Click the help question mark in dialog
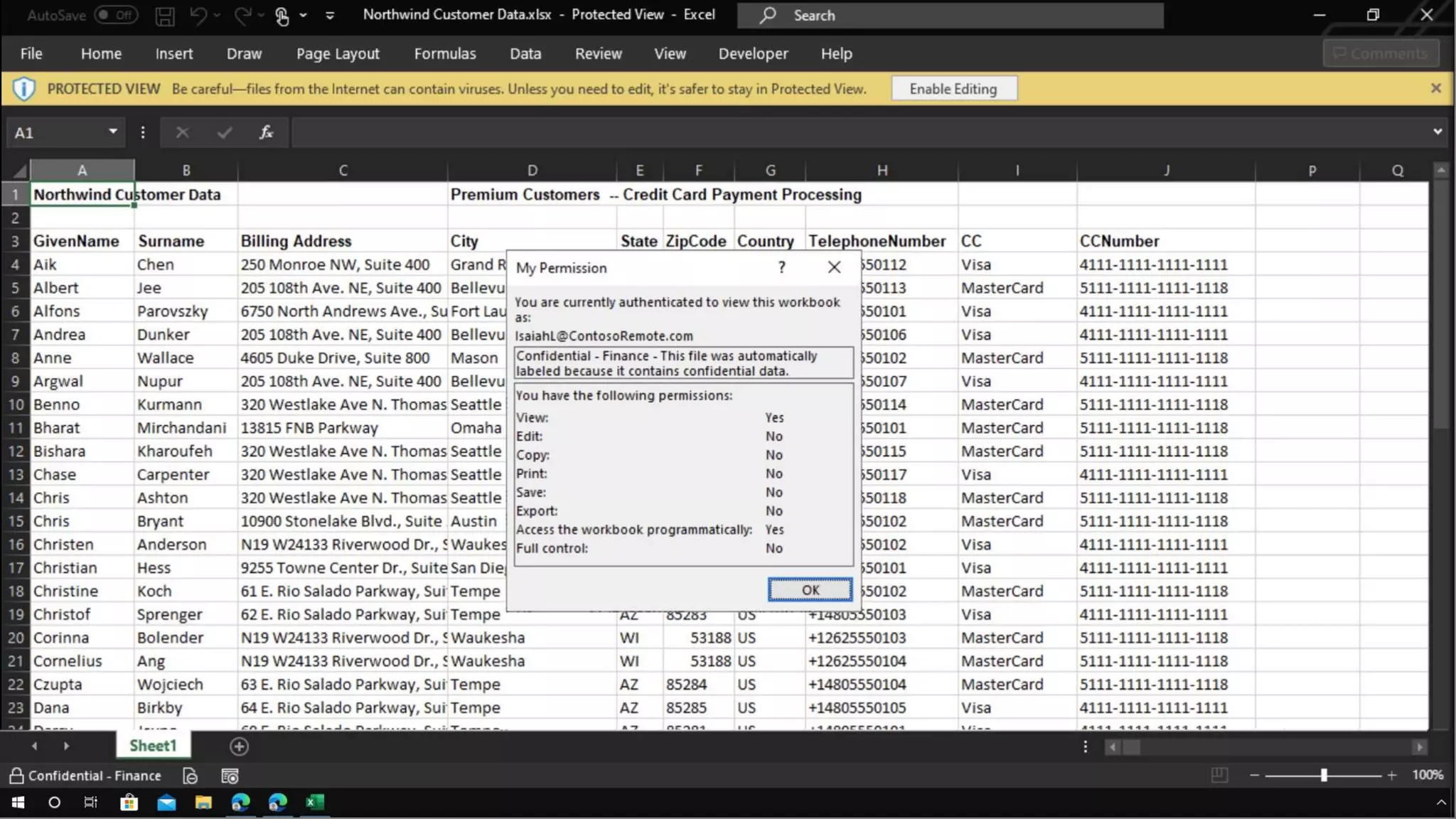 (x=781, y=267)
